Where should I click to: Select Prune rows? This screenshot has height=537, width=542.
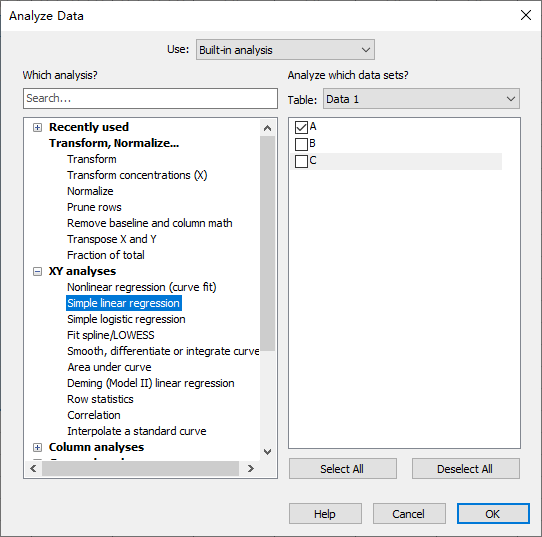[x=94, y=207]
